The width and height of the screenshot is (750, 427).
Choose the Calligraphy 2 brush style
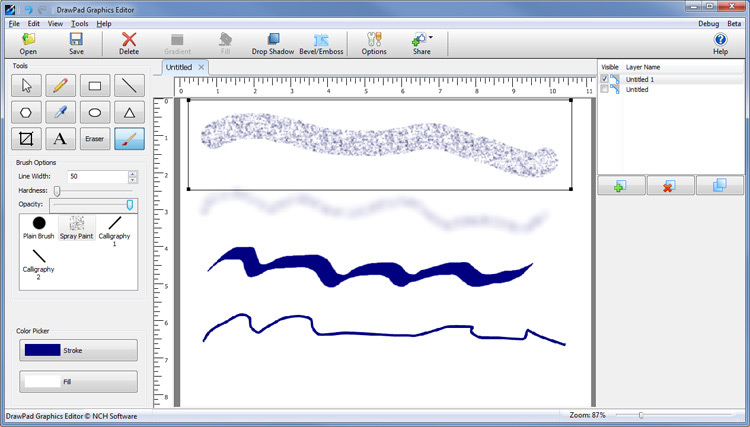click(38, 264)
